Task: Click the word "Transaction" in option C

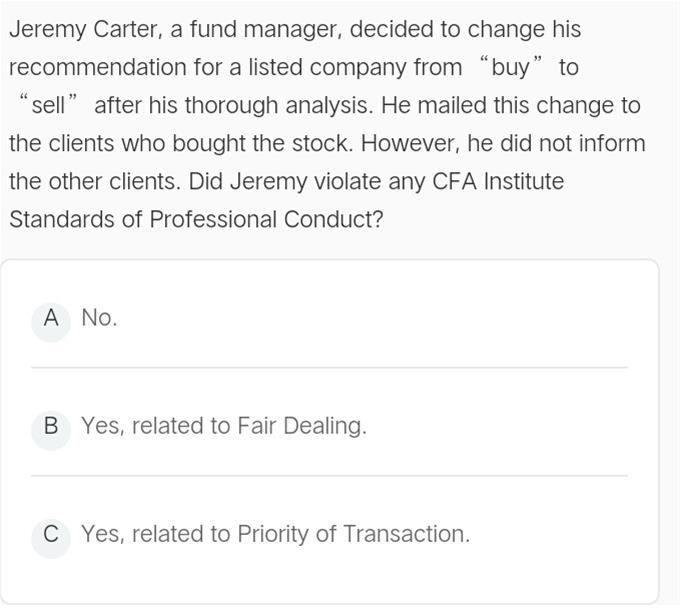Action: 406,534
